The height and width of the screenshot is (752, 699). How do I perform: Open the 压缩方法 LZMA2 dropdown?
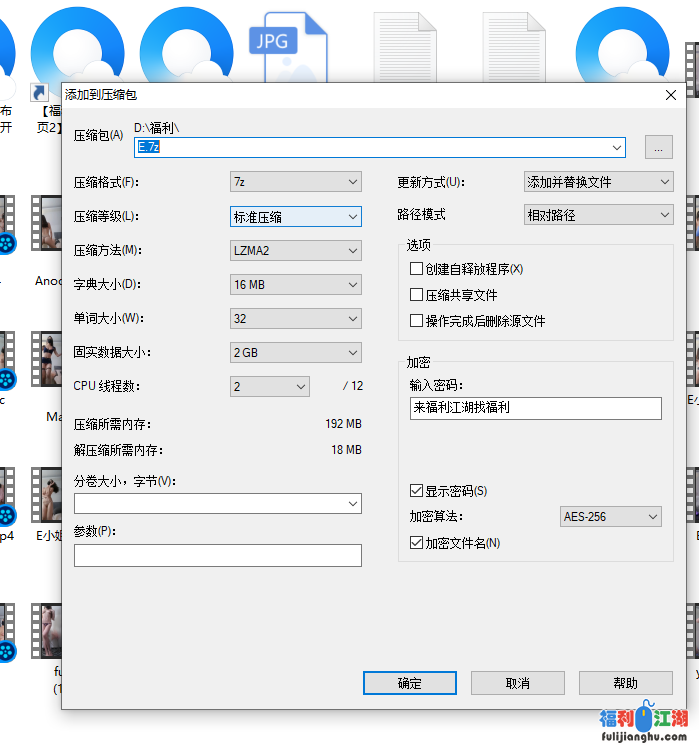tap(295, 251)
